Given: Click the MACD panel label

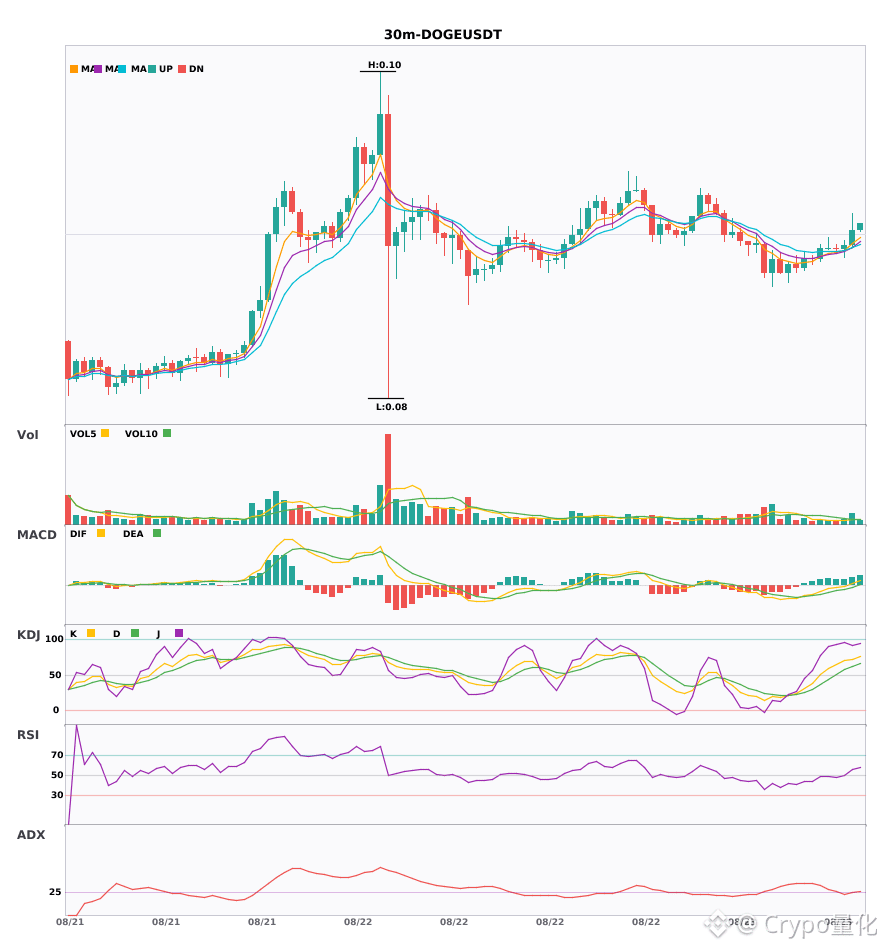Looking at the screenshot, I should pyautogui.click(x=36, y=534).
